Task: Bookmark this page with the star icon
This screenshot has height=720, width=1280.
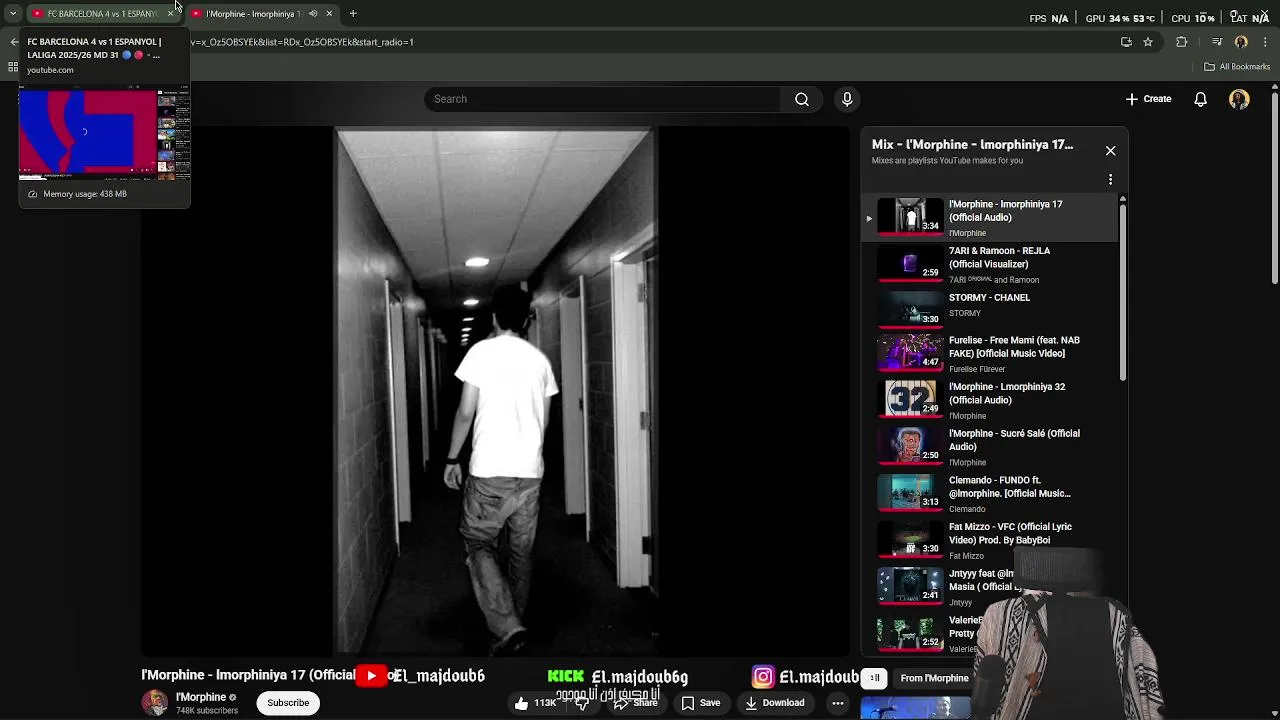Action: 1148,42
